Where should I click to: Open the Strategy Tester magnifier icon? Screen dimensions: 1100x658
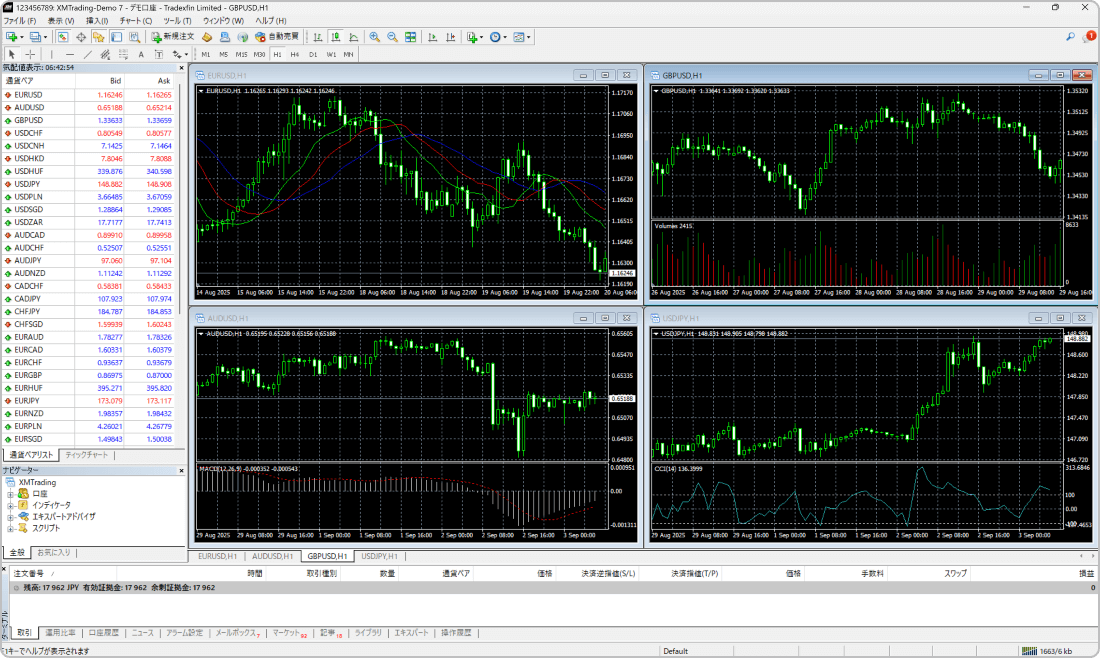134,36
